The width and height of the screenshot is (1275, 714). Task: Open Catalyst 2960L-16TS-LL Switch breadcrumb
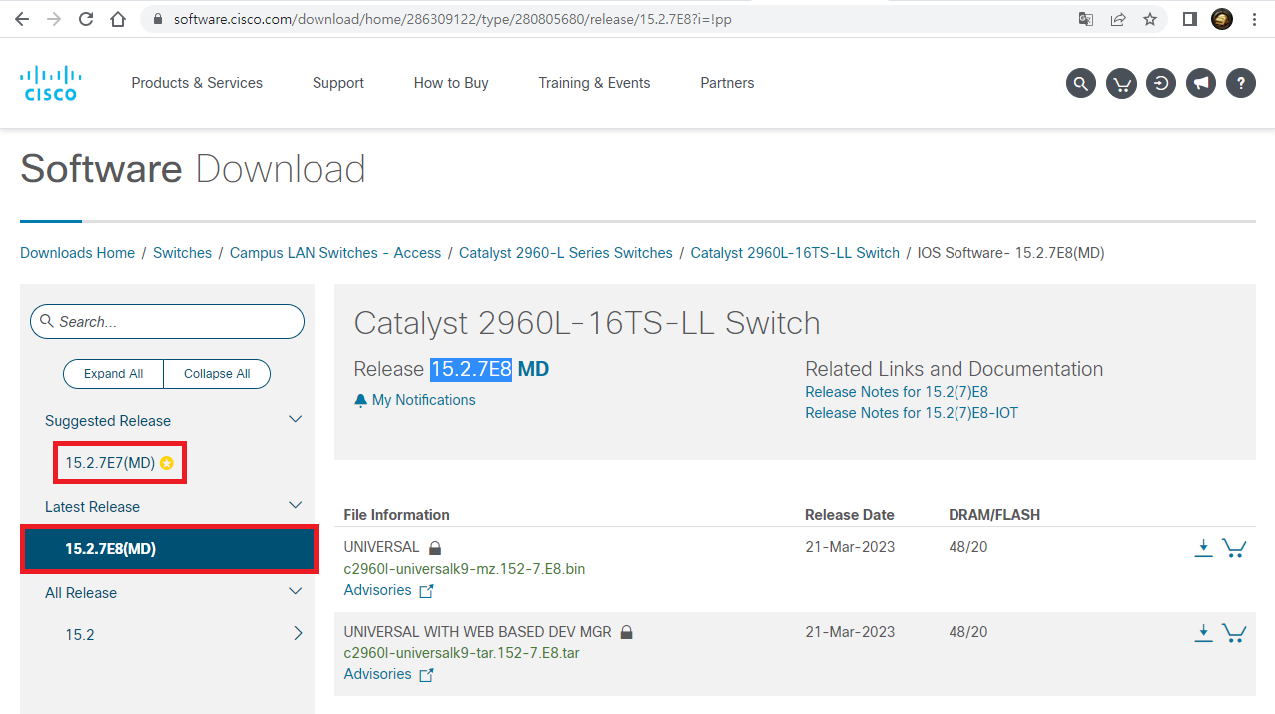click(x=795, y=253)
